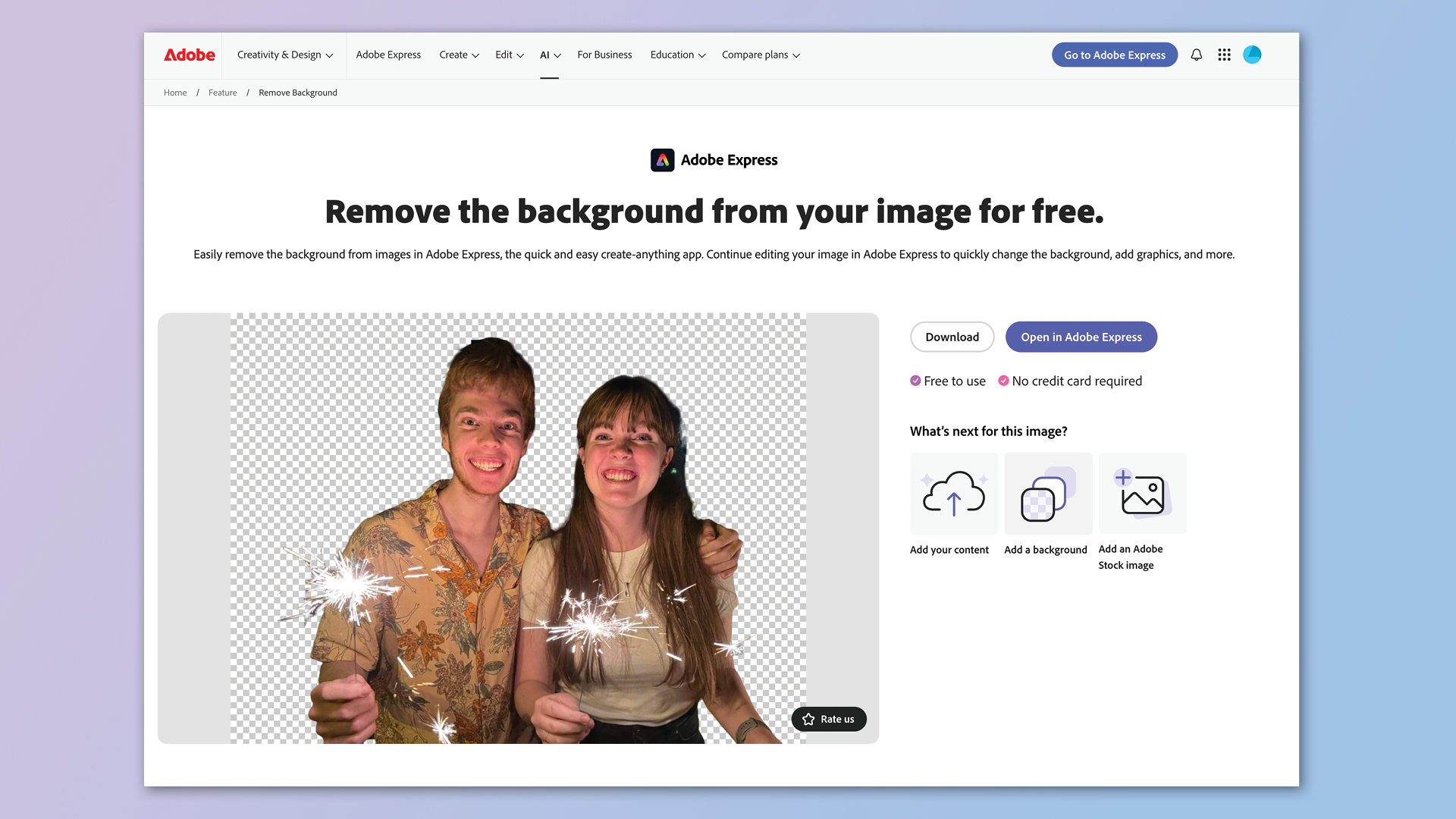
Task: Select the AI menu item
Action: 549,55
